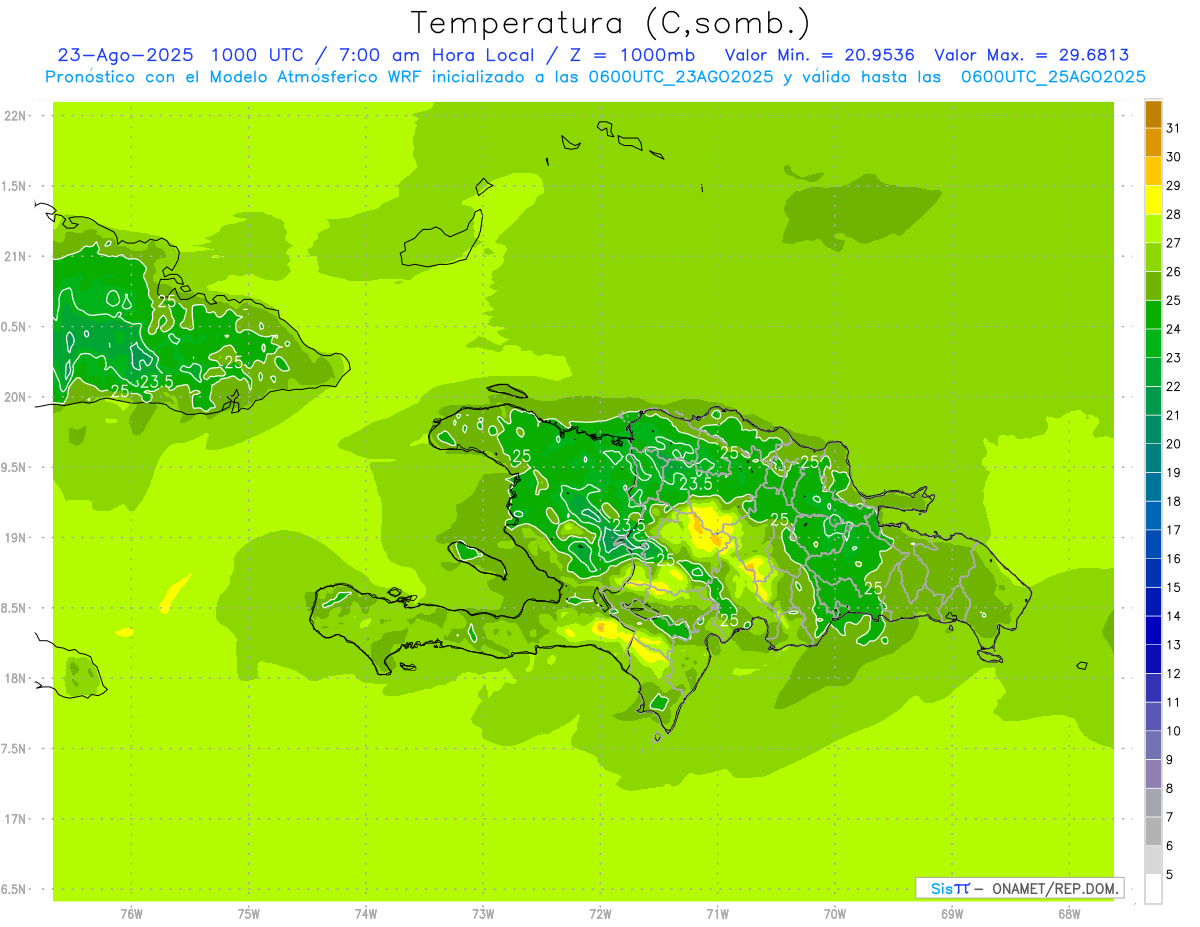
Task: Click 'Valor Min. = 20.9536' text
Action: tap(820, 55)
